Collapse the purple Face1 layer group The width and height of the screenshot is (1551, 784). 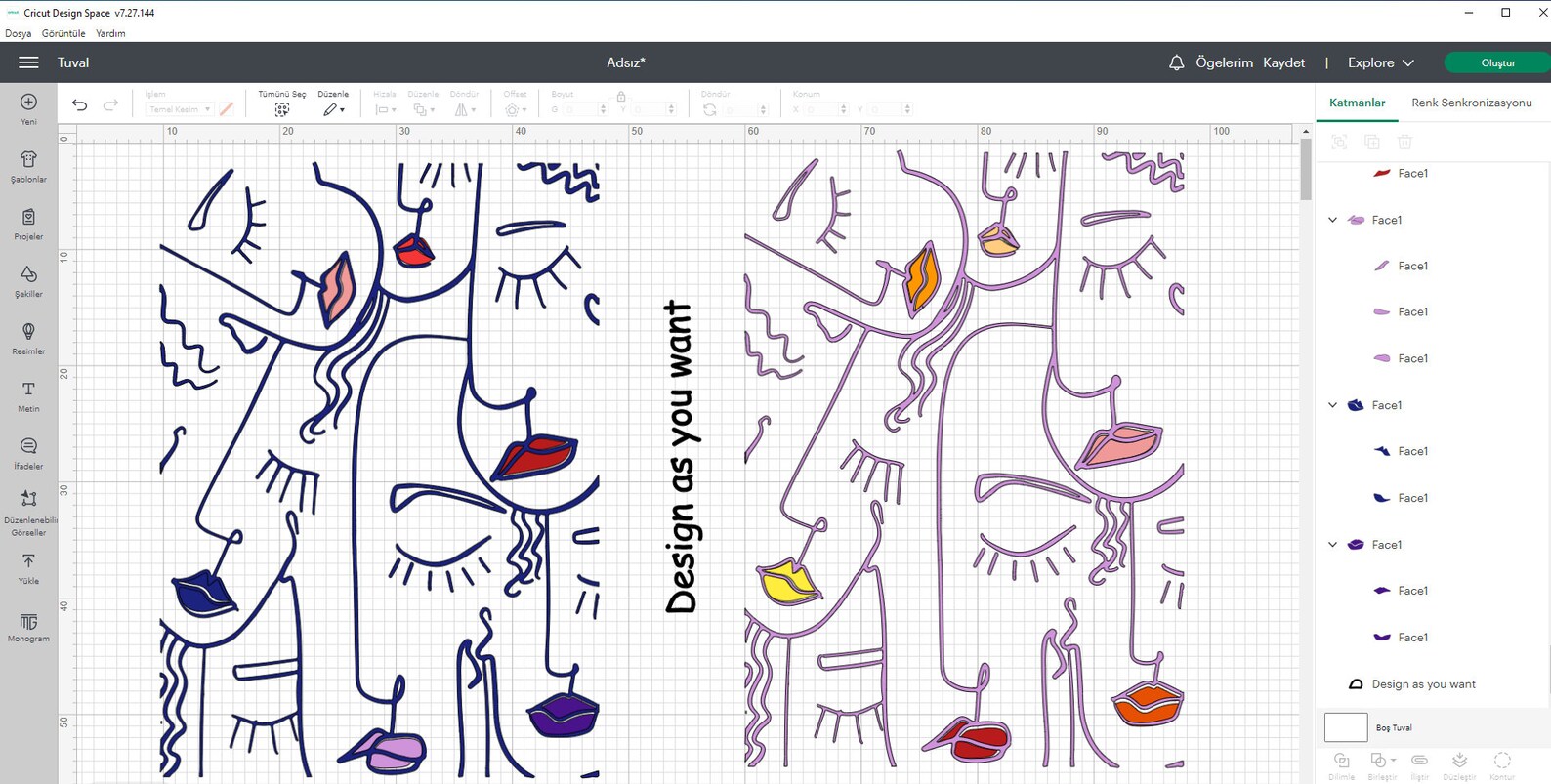[1332, 545]
